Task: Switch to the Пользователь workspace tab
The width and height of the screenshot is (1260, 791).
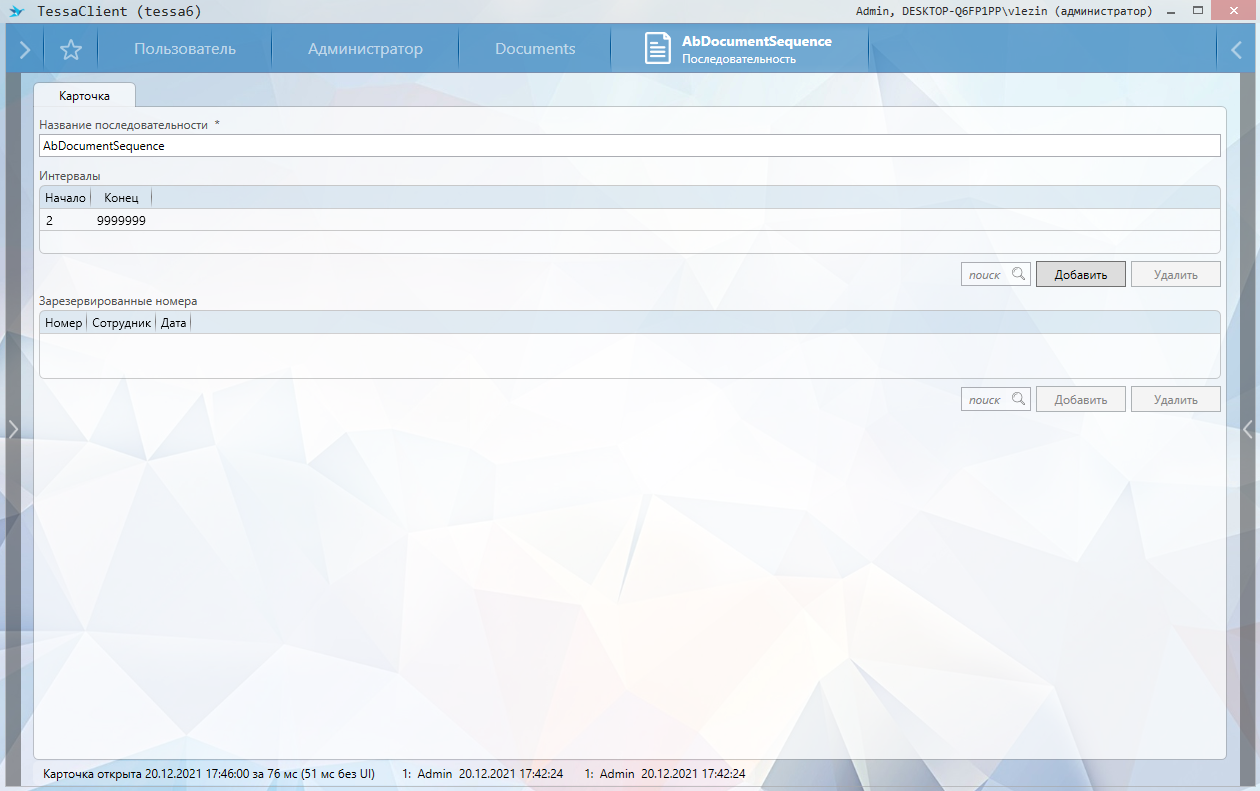Action: coord(185,49)
